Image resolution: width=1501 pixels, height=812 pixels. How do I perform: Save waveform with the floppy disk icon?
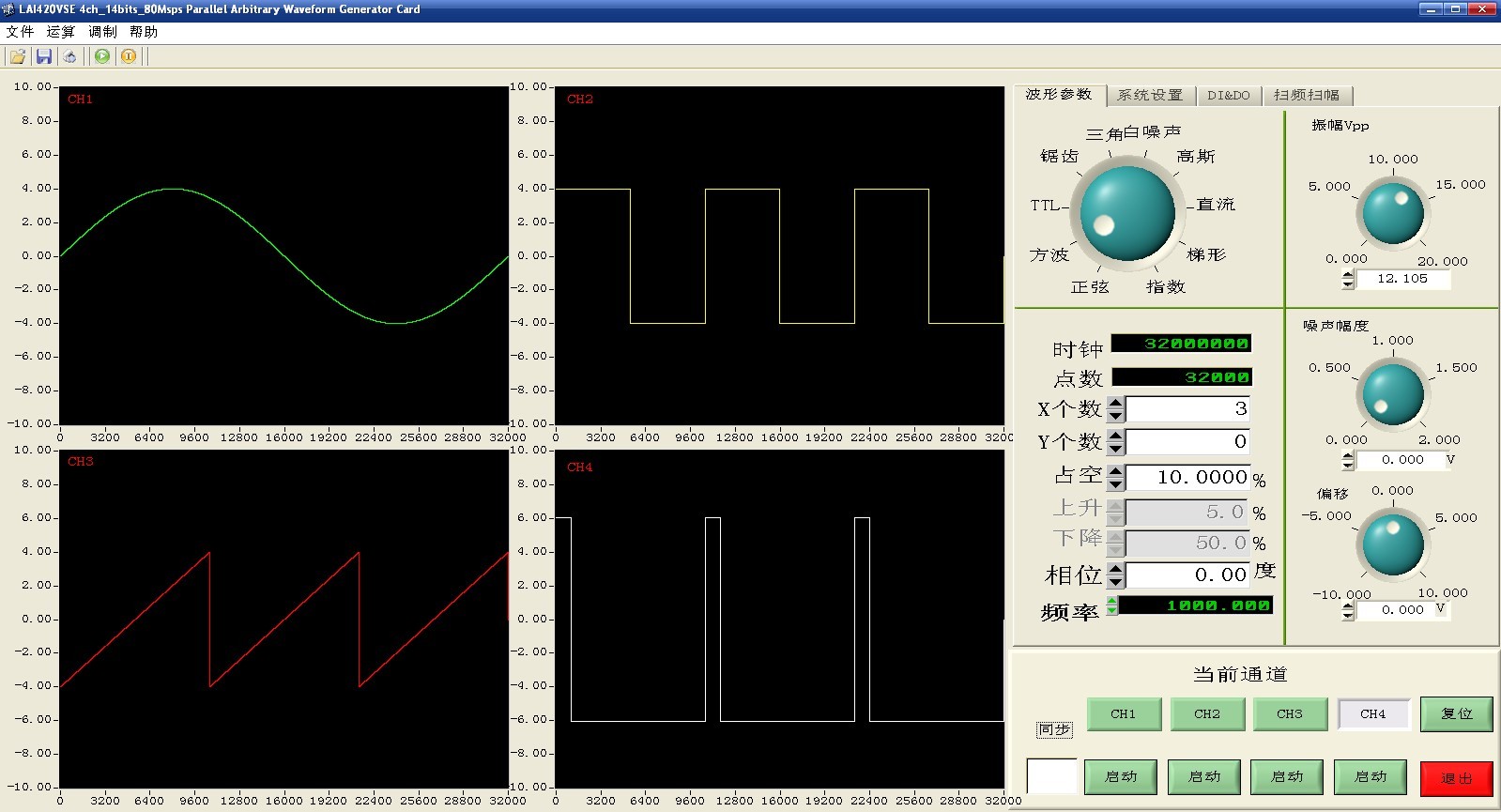click(x=43, y=56)
